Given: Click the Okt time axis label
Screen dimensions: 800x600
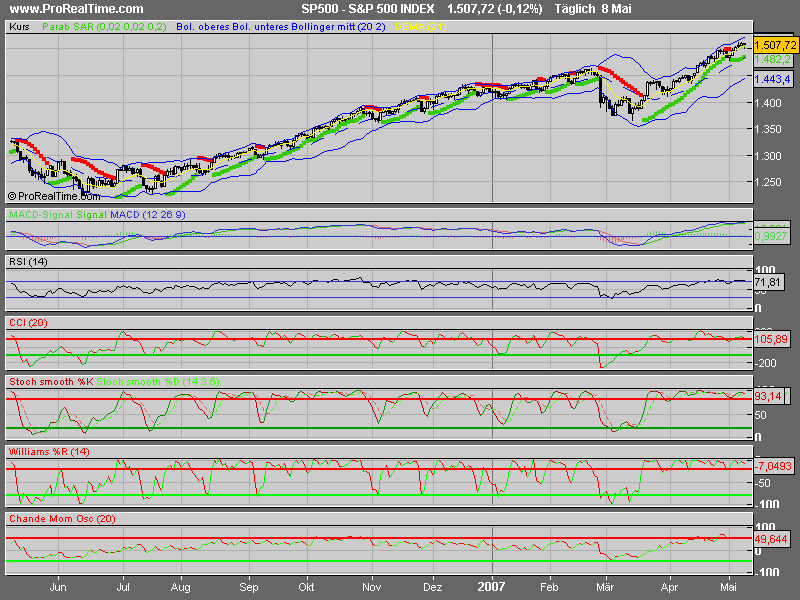Looking at the screenshot, I should coord(306,587).
